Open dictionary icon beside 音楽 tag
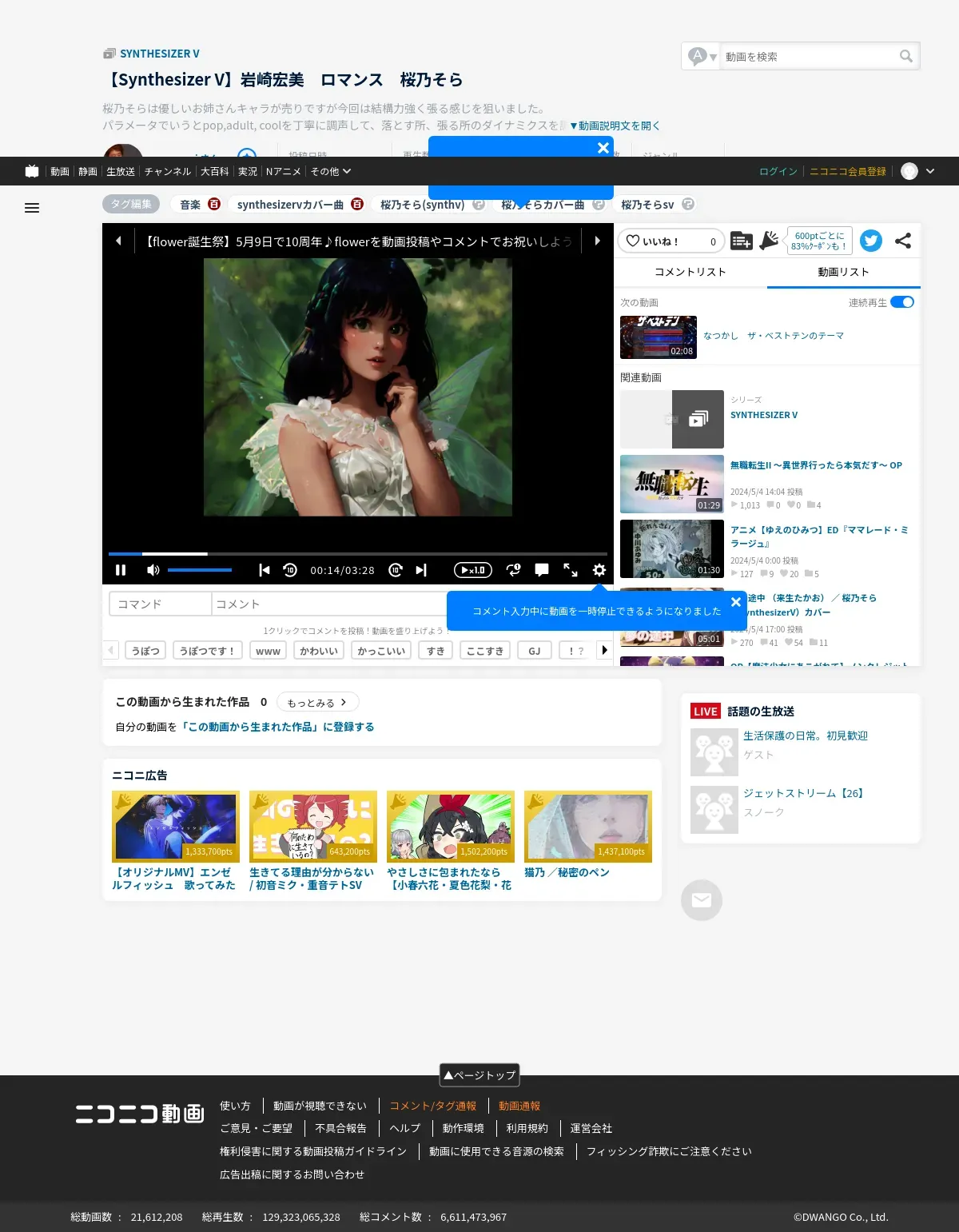 click(214, 204)
